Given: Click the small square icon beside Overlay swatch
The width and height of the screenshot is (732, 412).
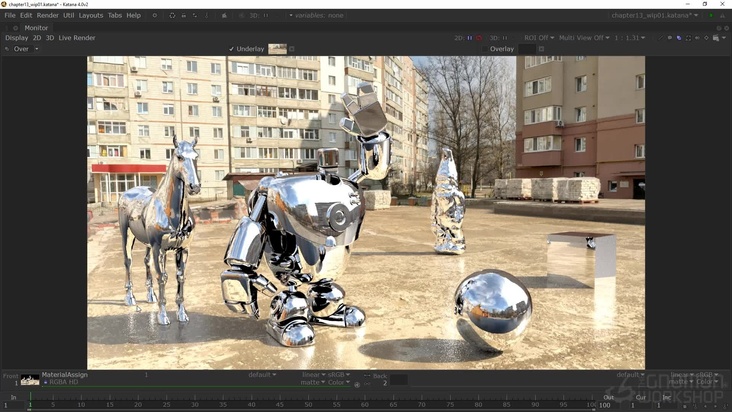Looking at the screenshot, I should click(542, 49).
